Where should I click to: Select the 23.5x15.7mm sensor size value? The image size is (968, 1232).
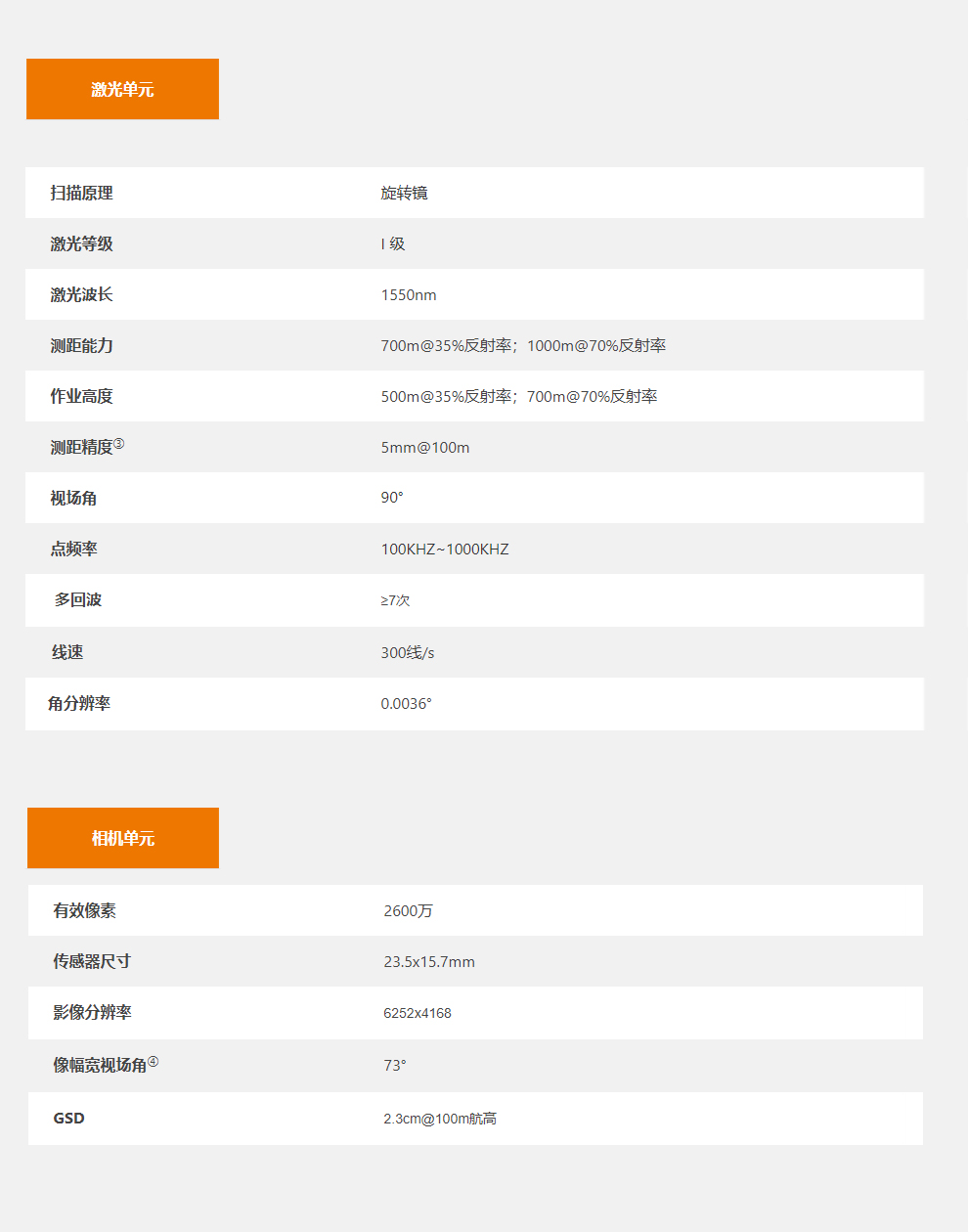(429, 962)
